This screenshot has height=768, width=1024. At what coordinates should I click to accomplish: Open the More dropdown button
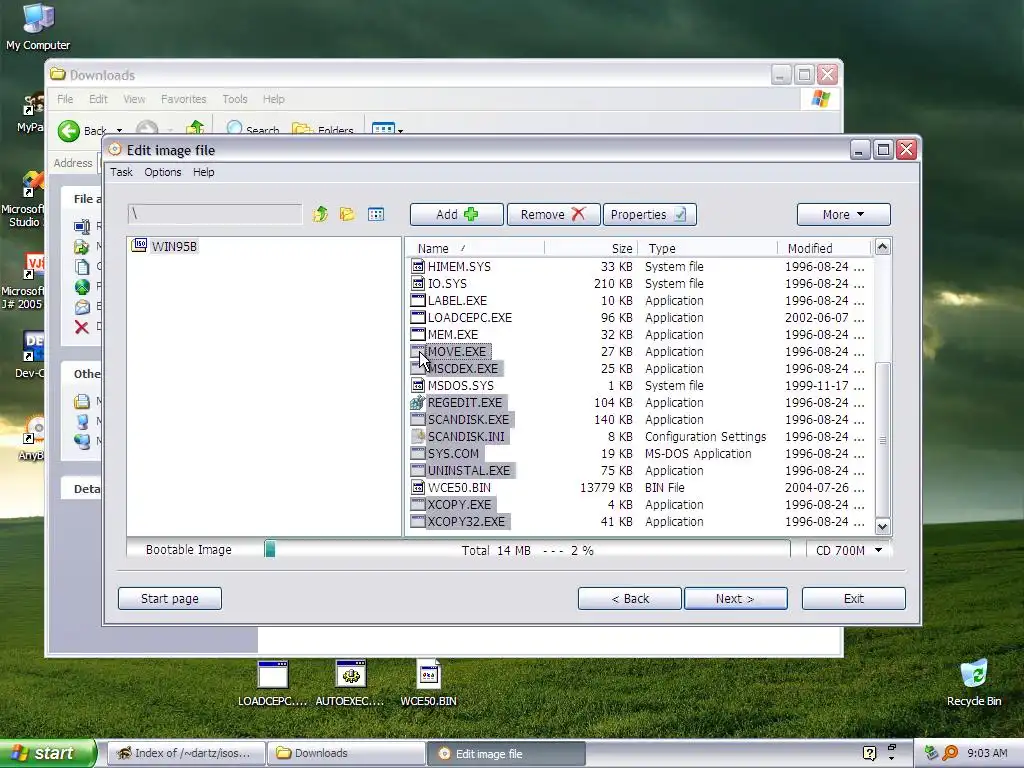[x=843, y=214]
